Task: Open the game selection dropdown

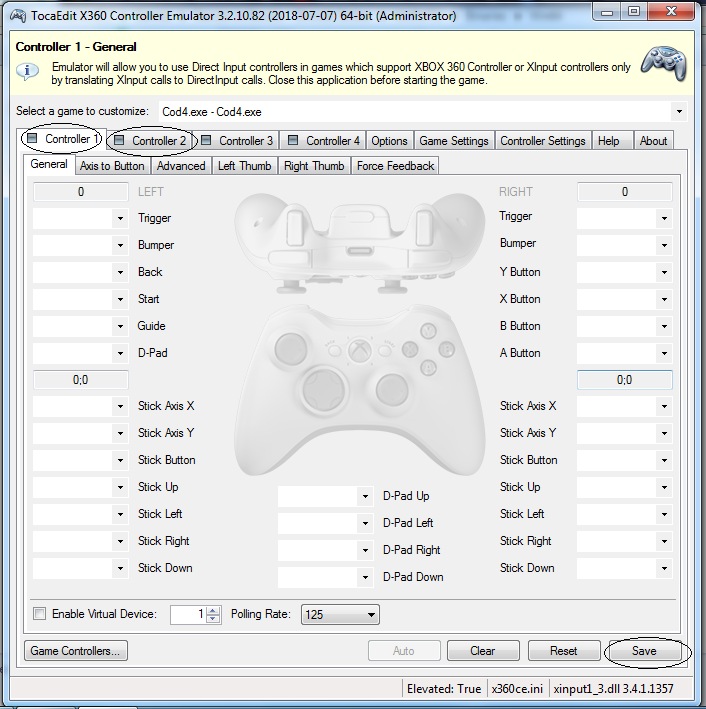Action: tap(679, 112)
